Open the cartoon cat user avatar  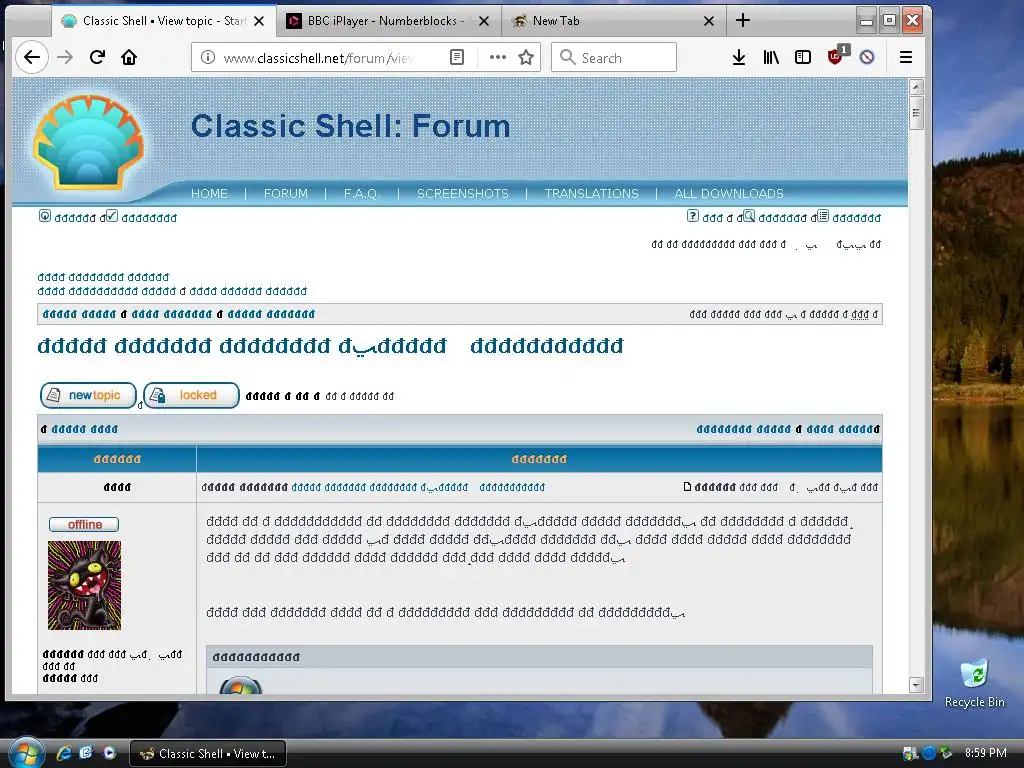point(84,585)
